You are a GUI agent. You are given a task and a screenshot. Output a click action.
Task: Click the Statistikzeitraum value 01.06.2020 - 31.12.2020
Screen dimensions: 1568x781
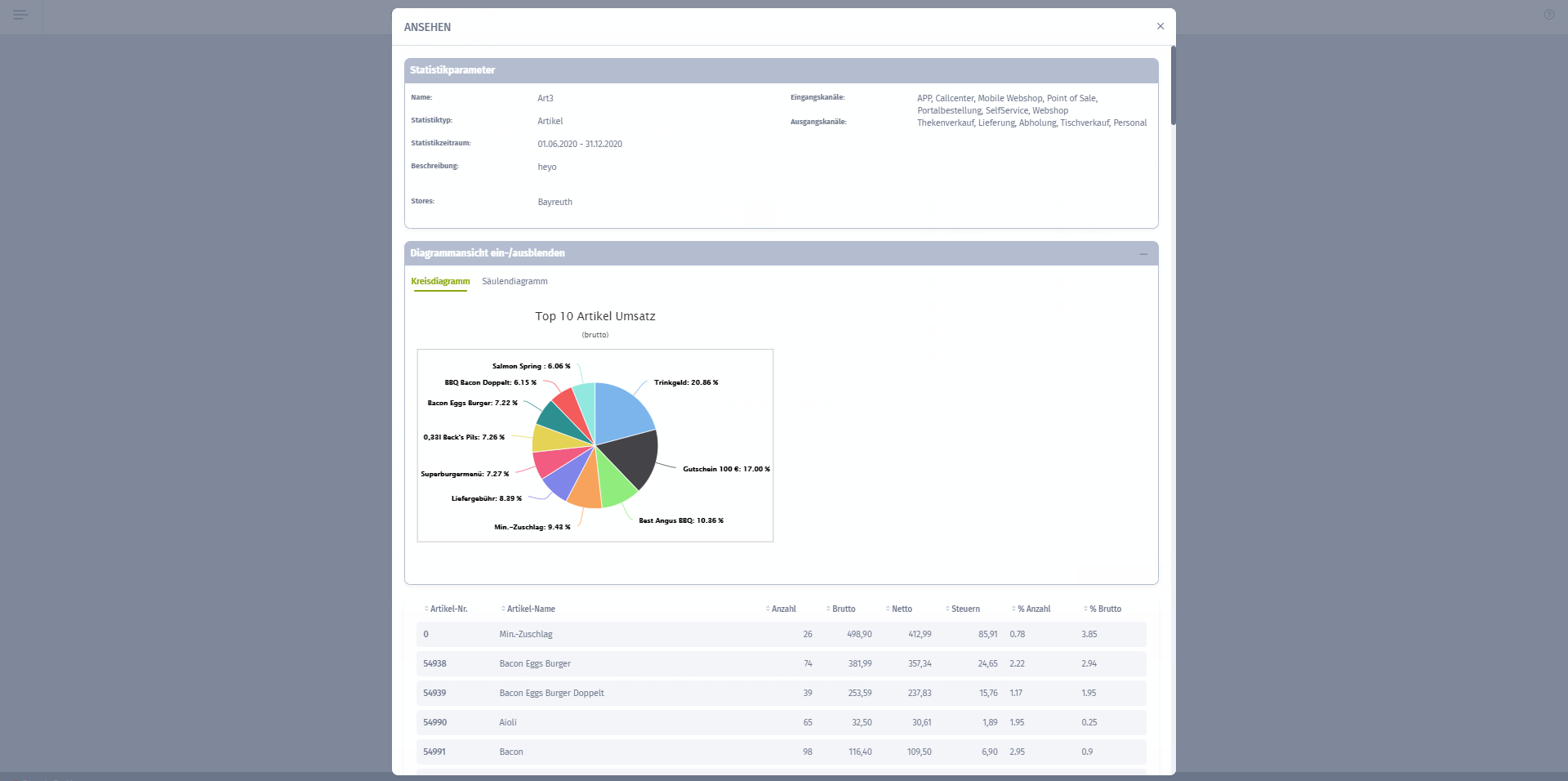(x=580, y=144)
